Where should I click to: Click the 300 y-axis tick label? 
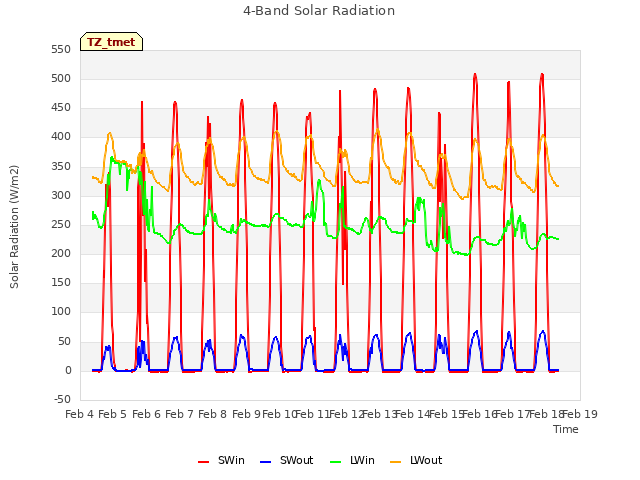[x=61, y=196]
